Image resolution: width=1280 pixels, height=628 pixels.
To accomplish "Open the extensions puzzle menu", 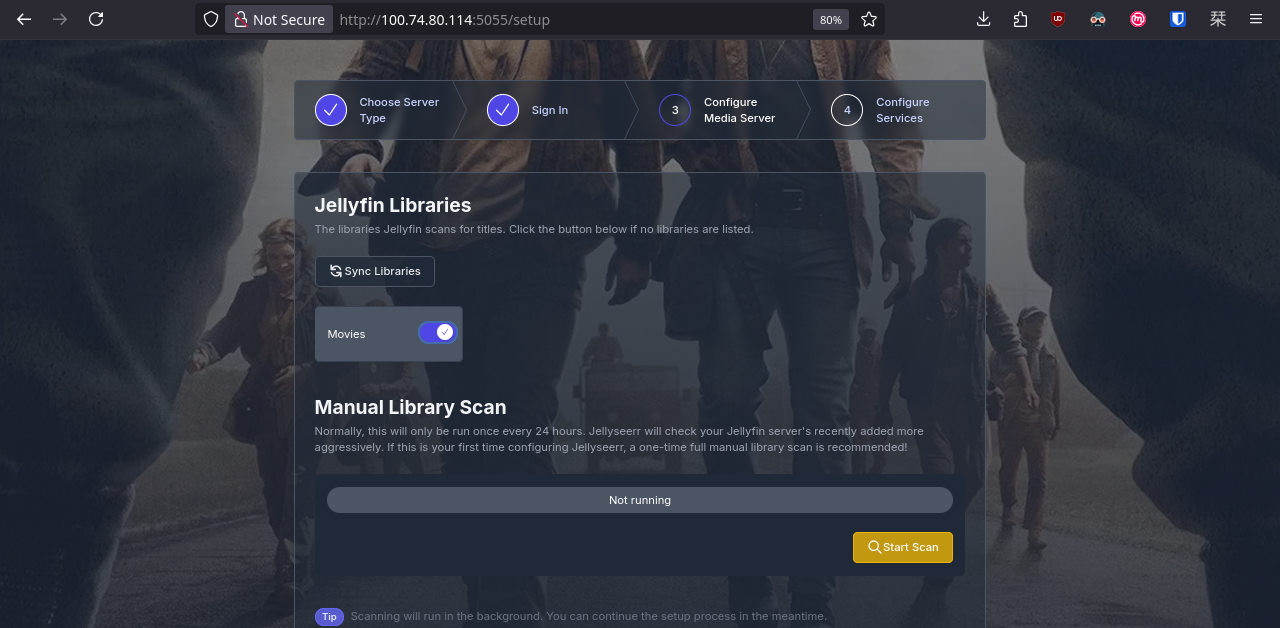I will (x=1020, y=19).
